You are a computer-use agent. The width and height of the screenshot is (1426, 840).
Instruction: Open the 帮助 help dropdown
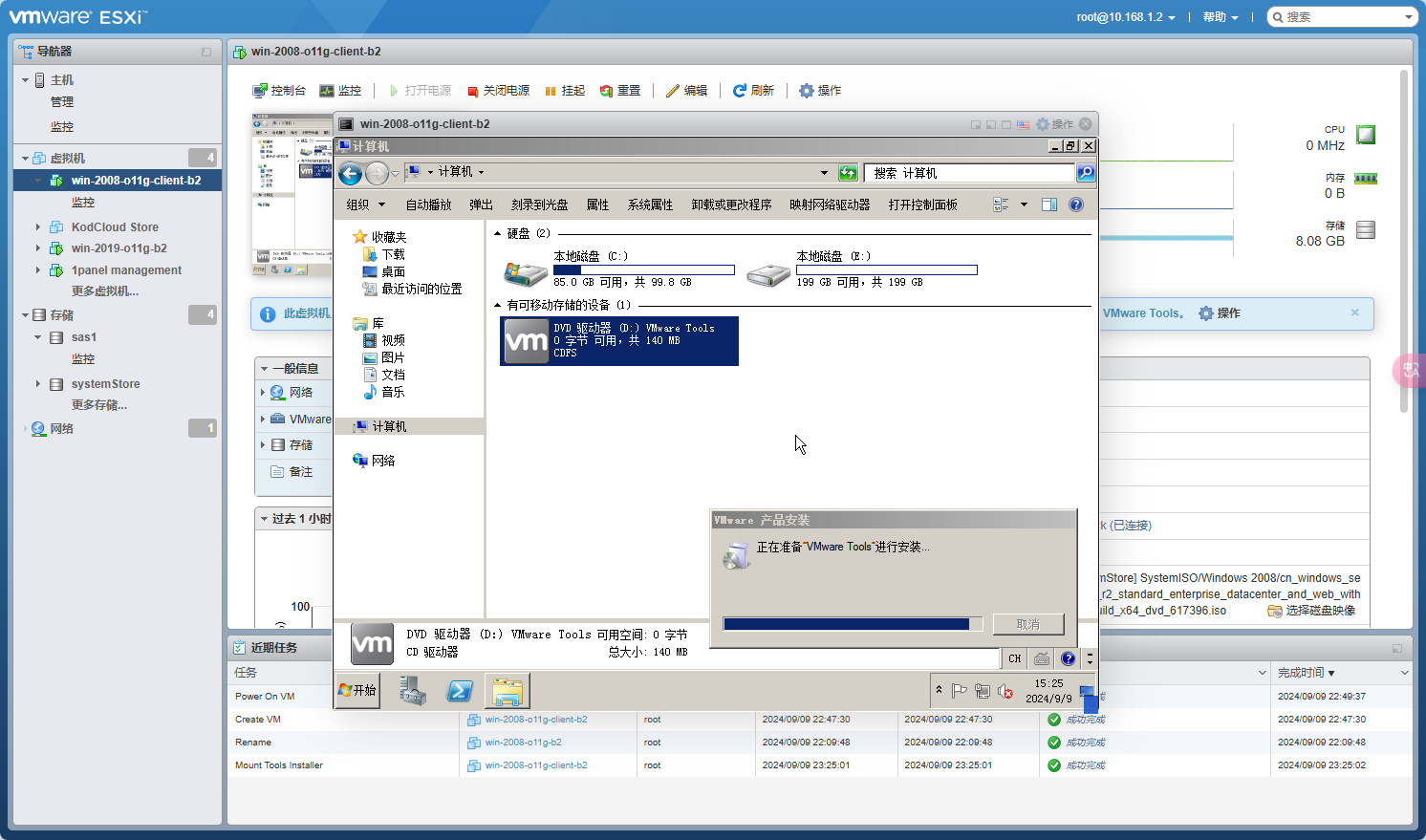coord(1221,17)
